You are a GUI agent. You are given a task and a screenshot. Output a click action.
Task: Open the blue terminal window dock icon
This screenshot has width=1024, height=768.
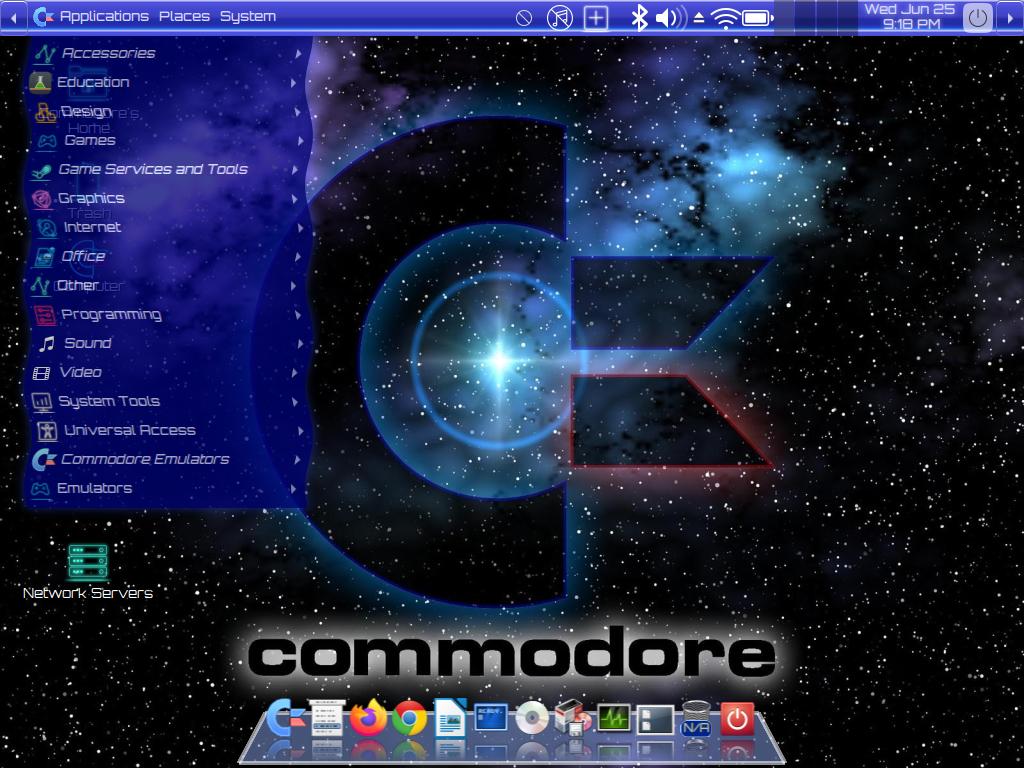(x=490, y=716)
